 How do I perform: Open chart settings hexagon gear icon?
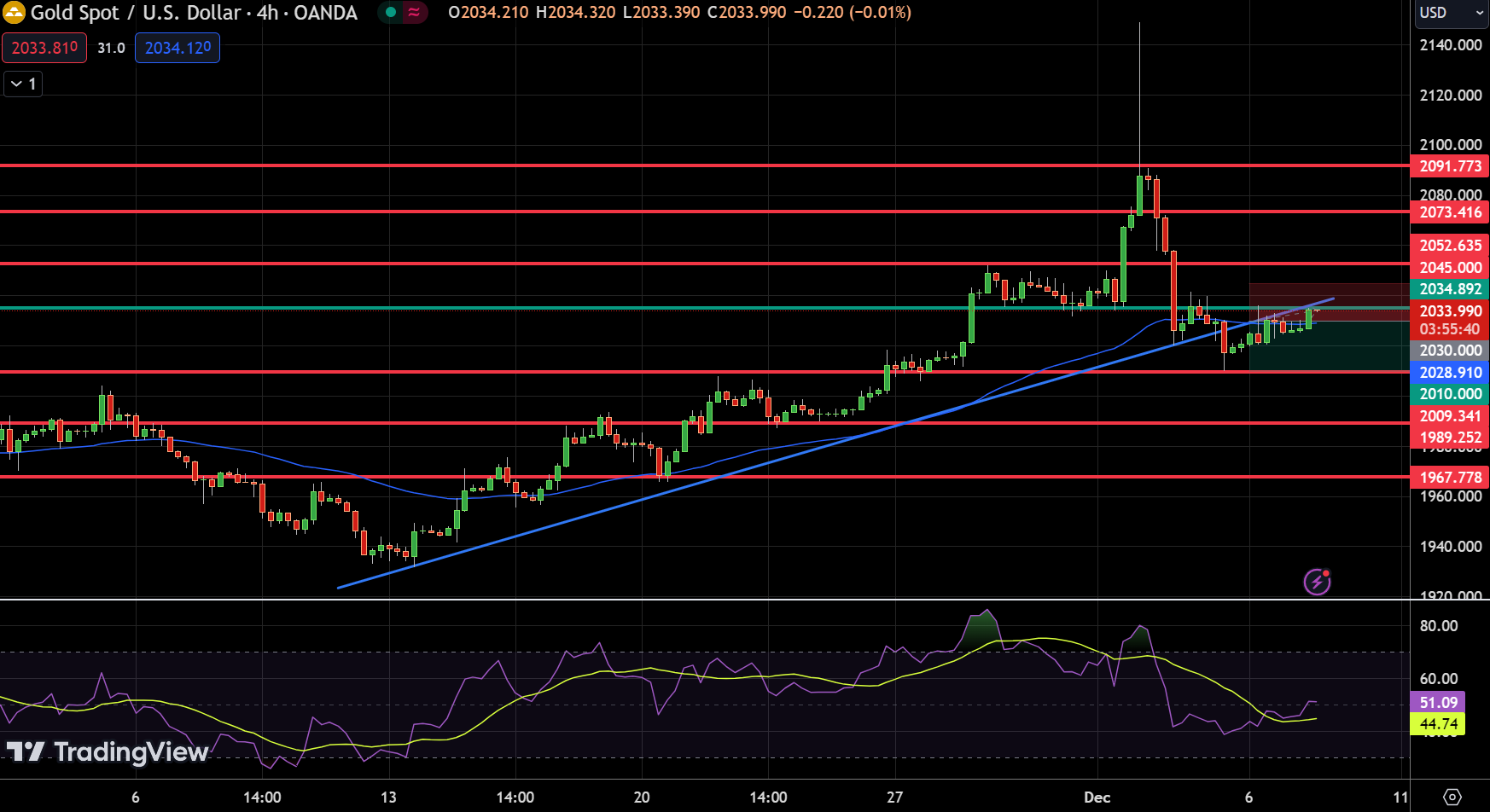pyautogui.click(x=1452, y=797)
